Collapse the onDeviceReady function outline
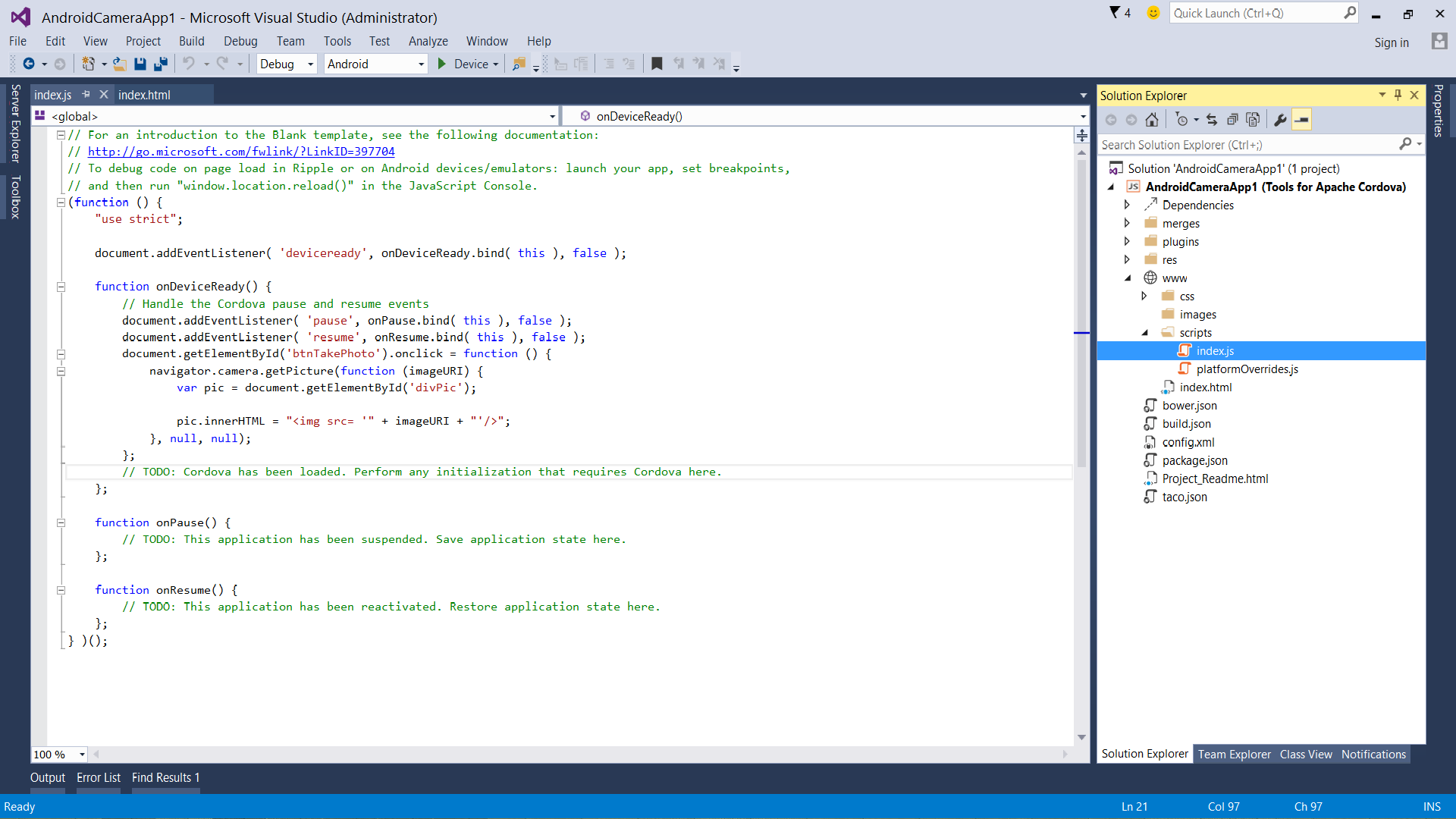The height and width of the screenshot is (819, 1456). click(61, 287)
